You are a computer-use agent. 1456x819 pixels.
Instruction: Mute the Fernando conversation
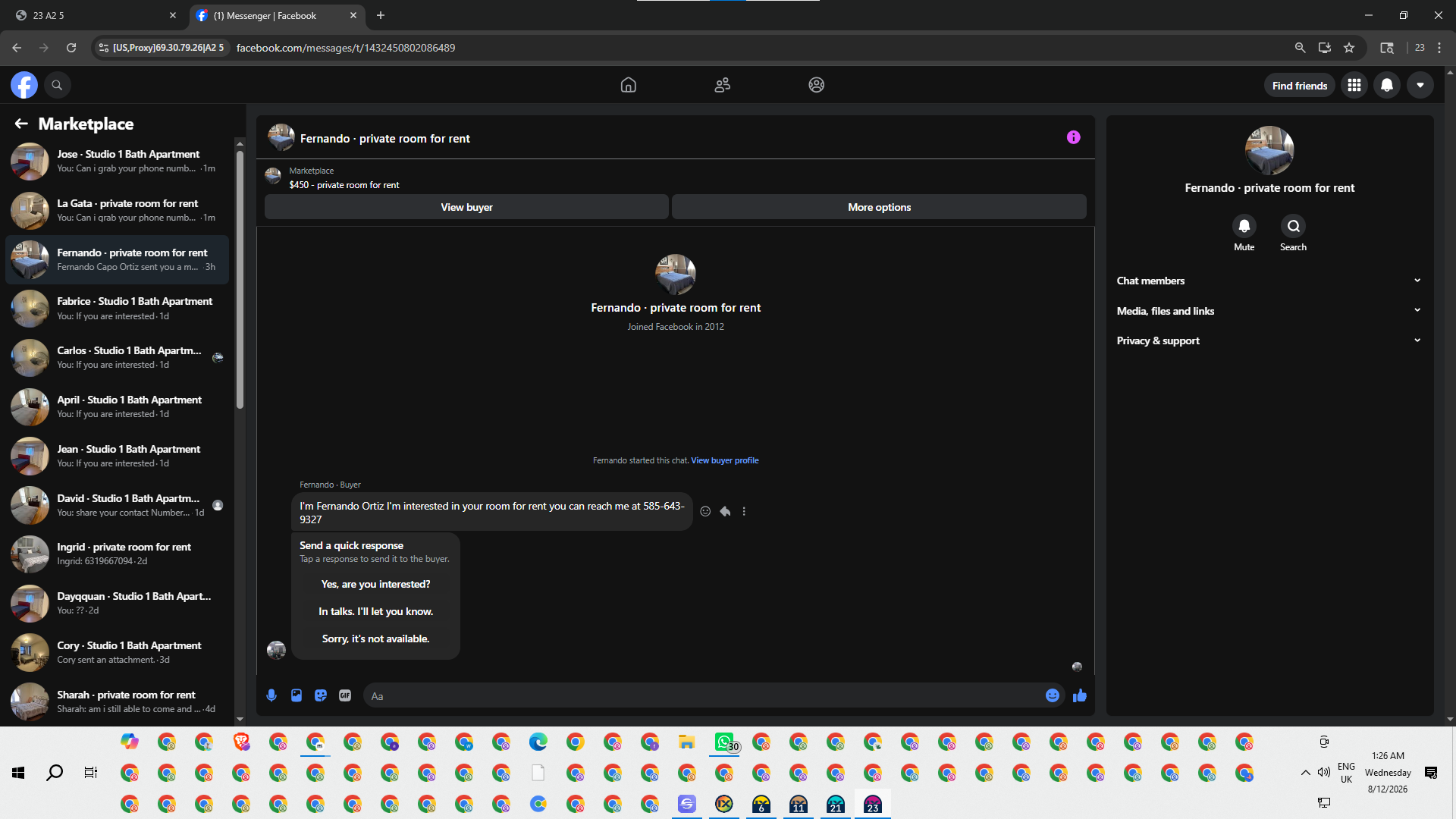(x=1244, y=226)
